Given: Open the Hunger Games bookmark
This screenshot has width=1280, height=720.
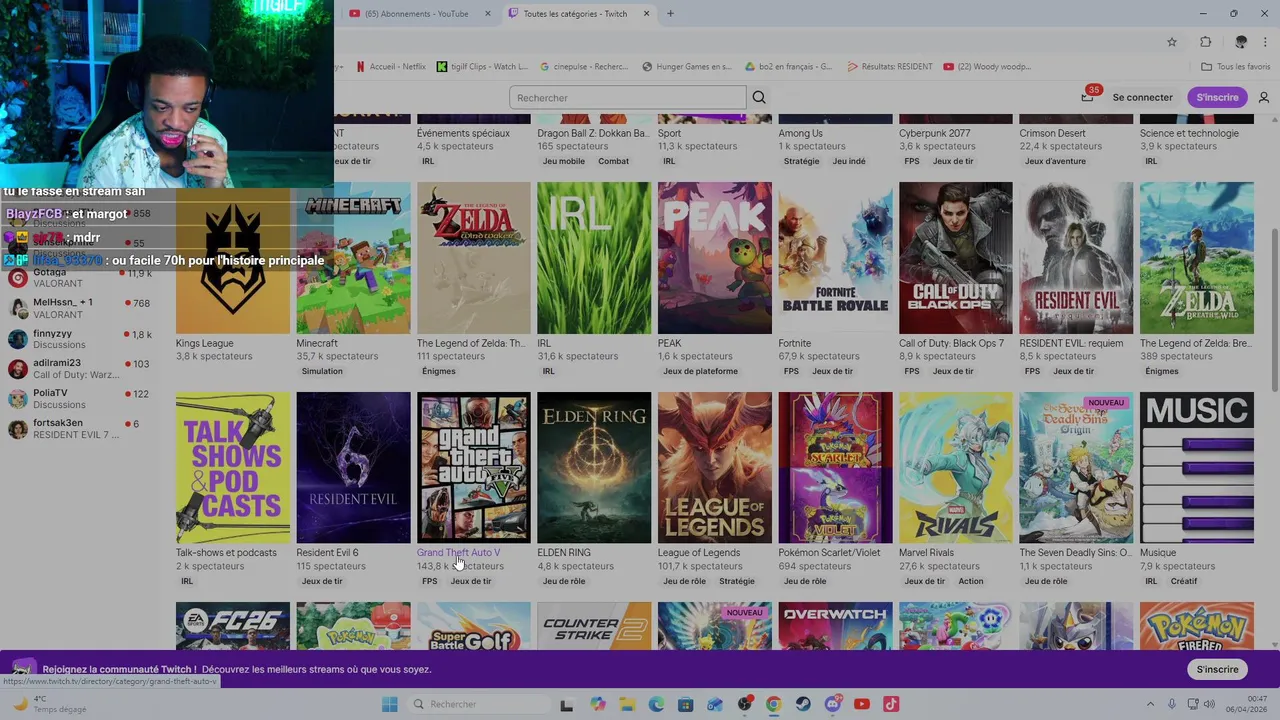Looking at the screenshot, I should (687, 67).
